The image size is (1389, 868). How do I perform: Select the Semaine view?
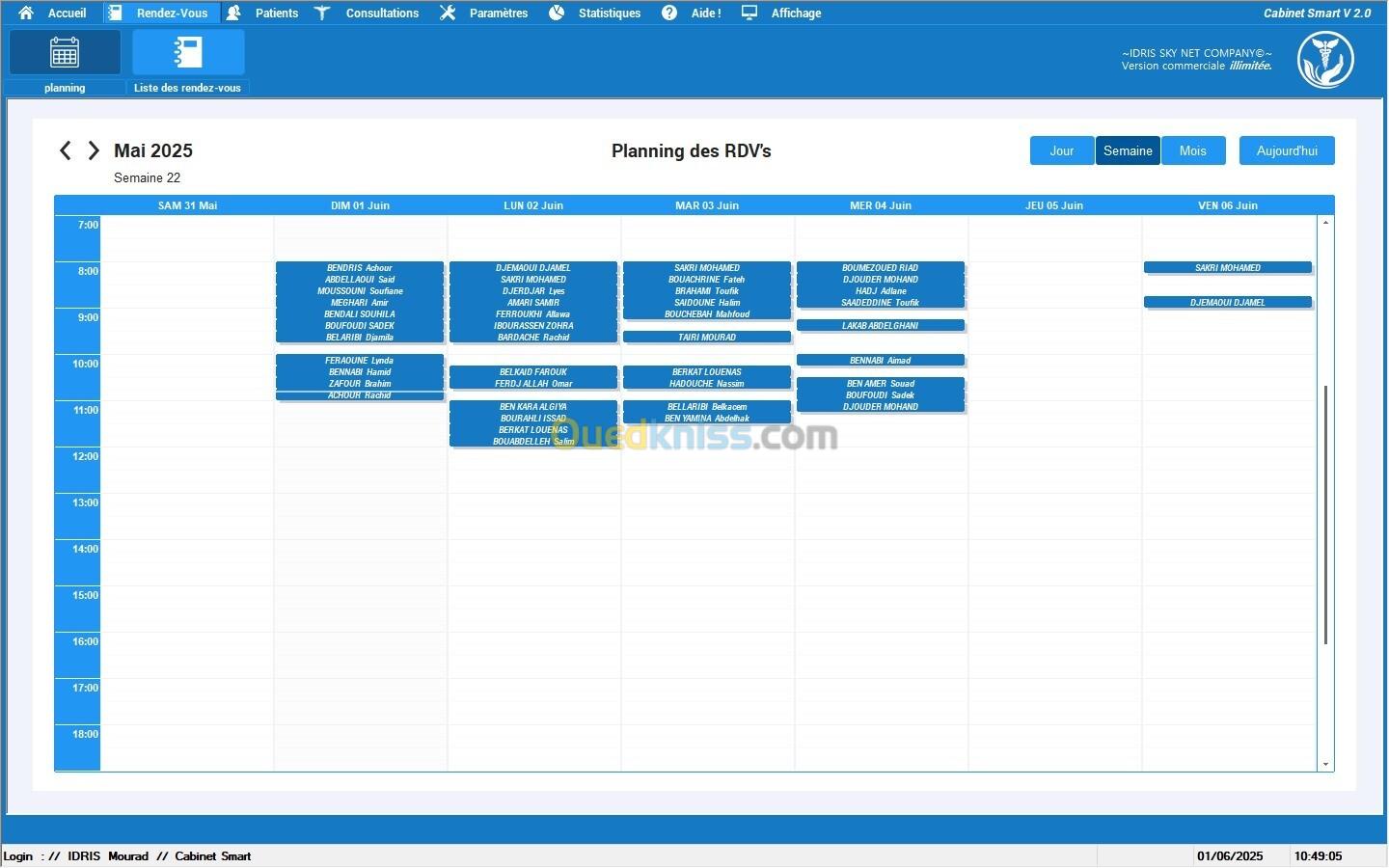(x=1128, y=150)
